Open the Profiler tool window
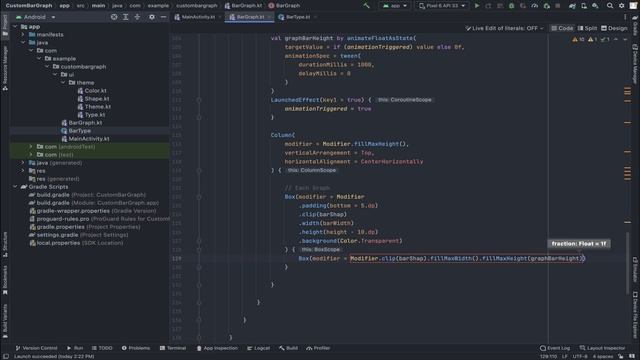 [x=318, y=348]
